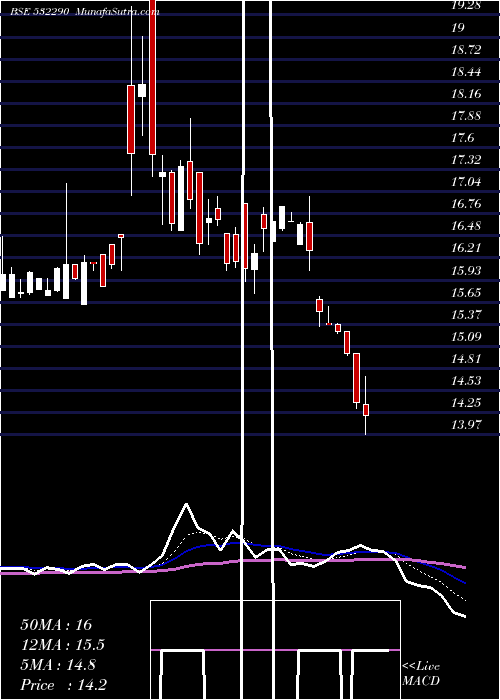500x700 pixels.
Task: Click the 12MA : 15.5 value
Action: [63, 645]
